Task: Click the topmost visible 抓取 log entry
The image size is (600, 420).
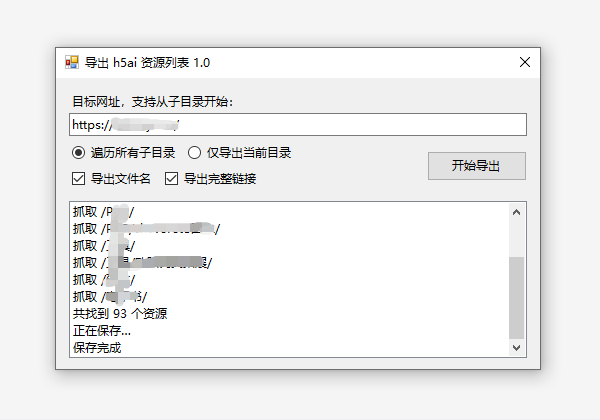Action: point(100,211)
